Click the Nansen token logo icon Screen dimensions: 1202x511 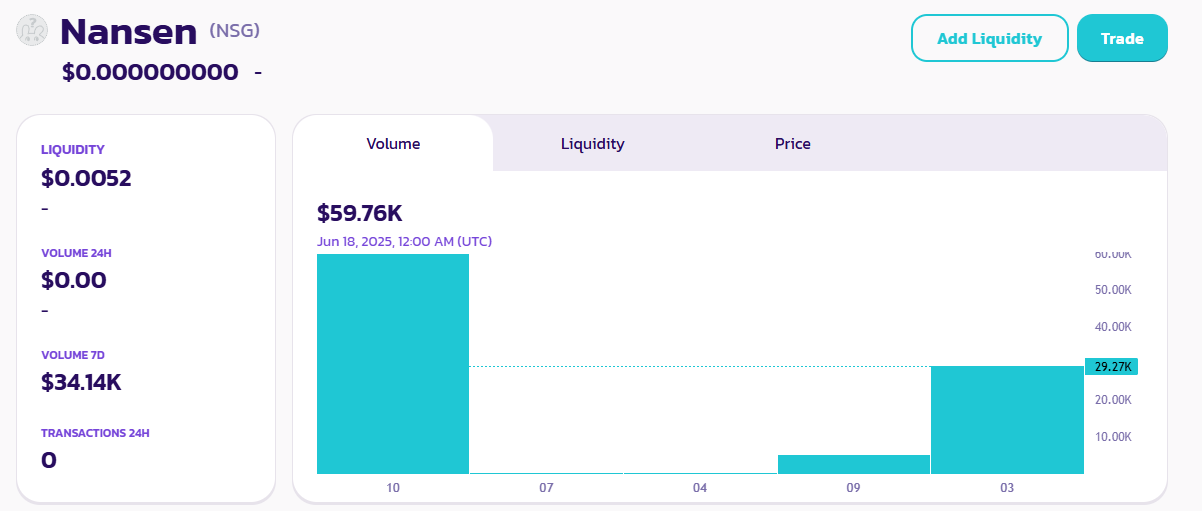(x=32, y=30)
